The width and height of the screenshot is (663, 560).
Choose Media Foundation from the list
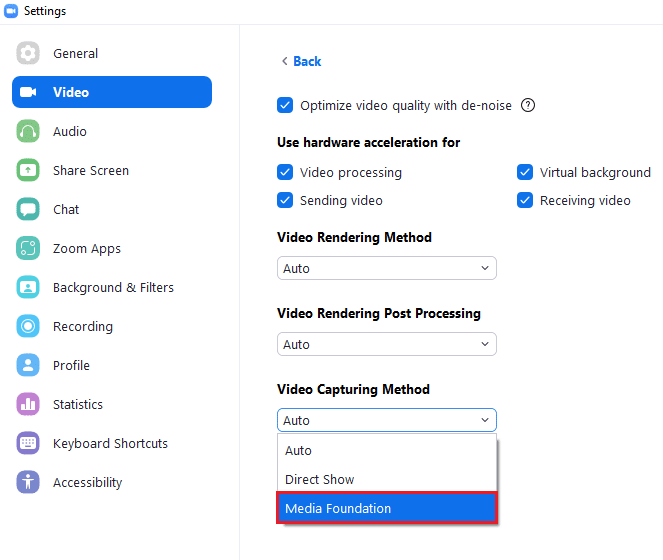pyautogui.click(x=386, y=508)
